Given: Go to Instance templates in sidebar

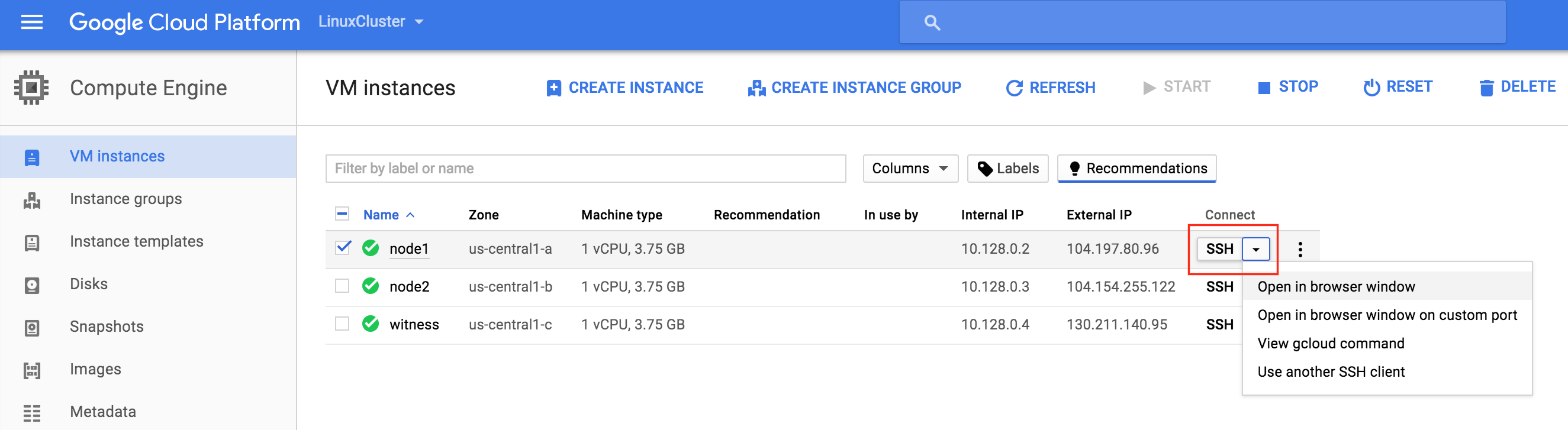Looking at the screenshot, I should tap(136, 241).
